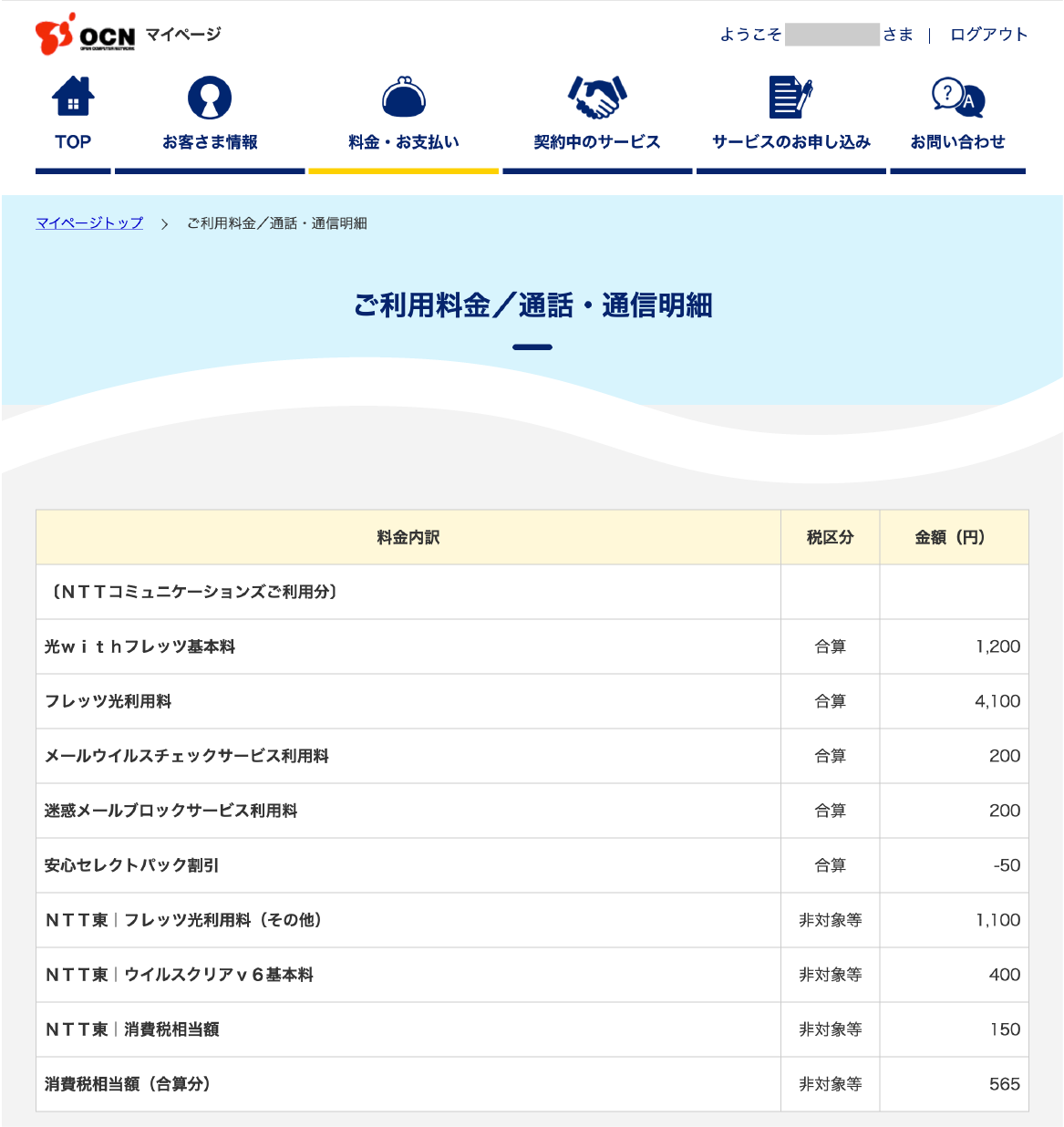Click 合算 in the 光ｗｉｔｈフレッツ基本料 row
This screenshot has width=1064, height=1127.
pos(831,646)
